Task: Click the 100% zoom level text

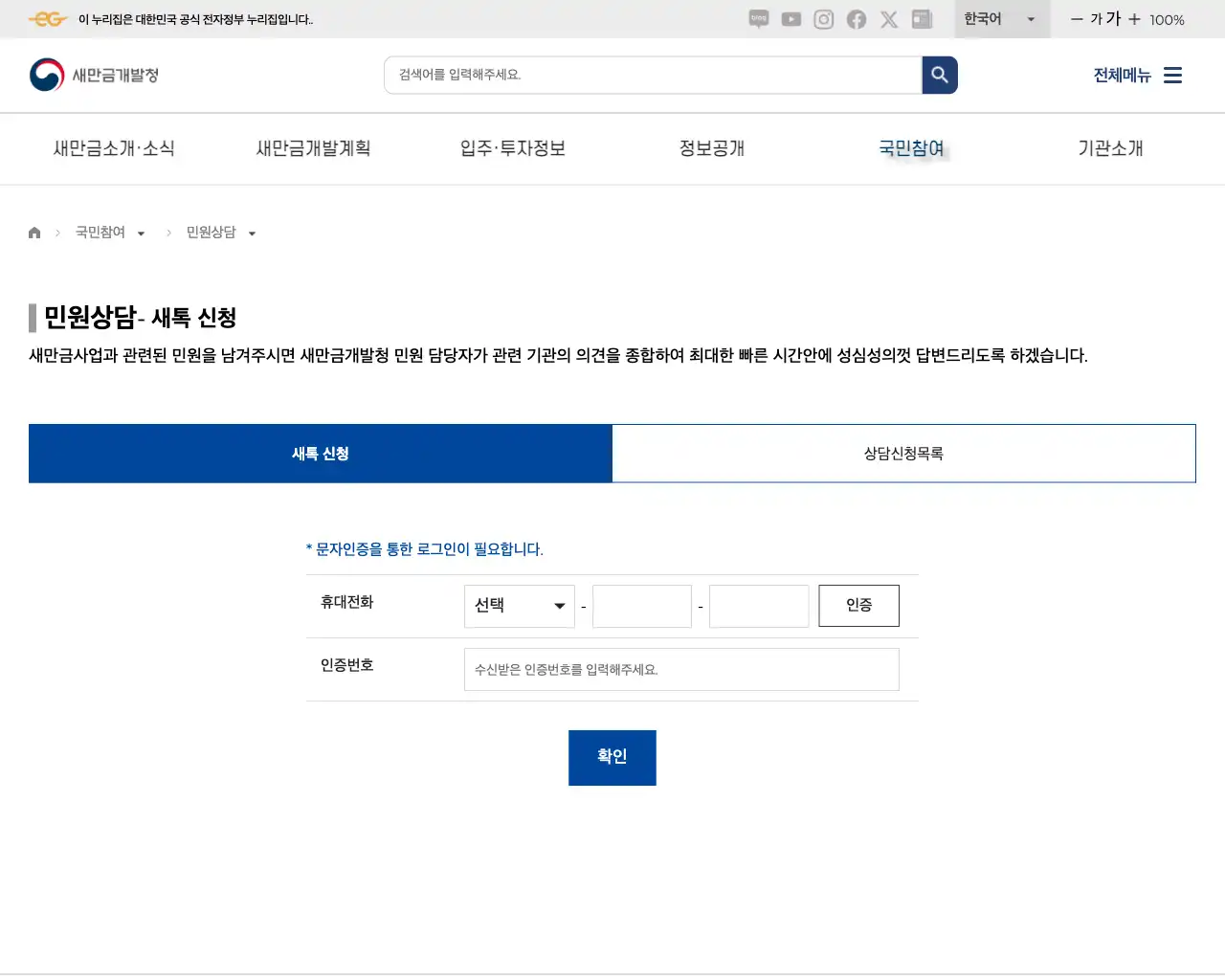Action: pyautogui.click(x=1167, y=20)
